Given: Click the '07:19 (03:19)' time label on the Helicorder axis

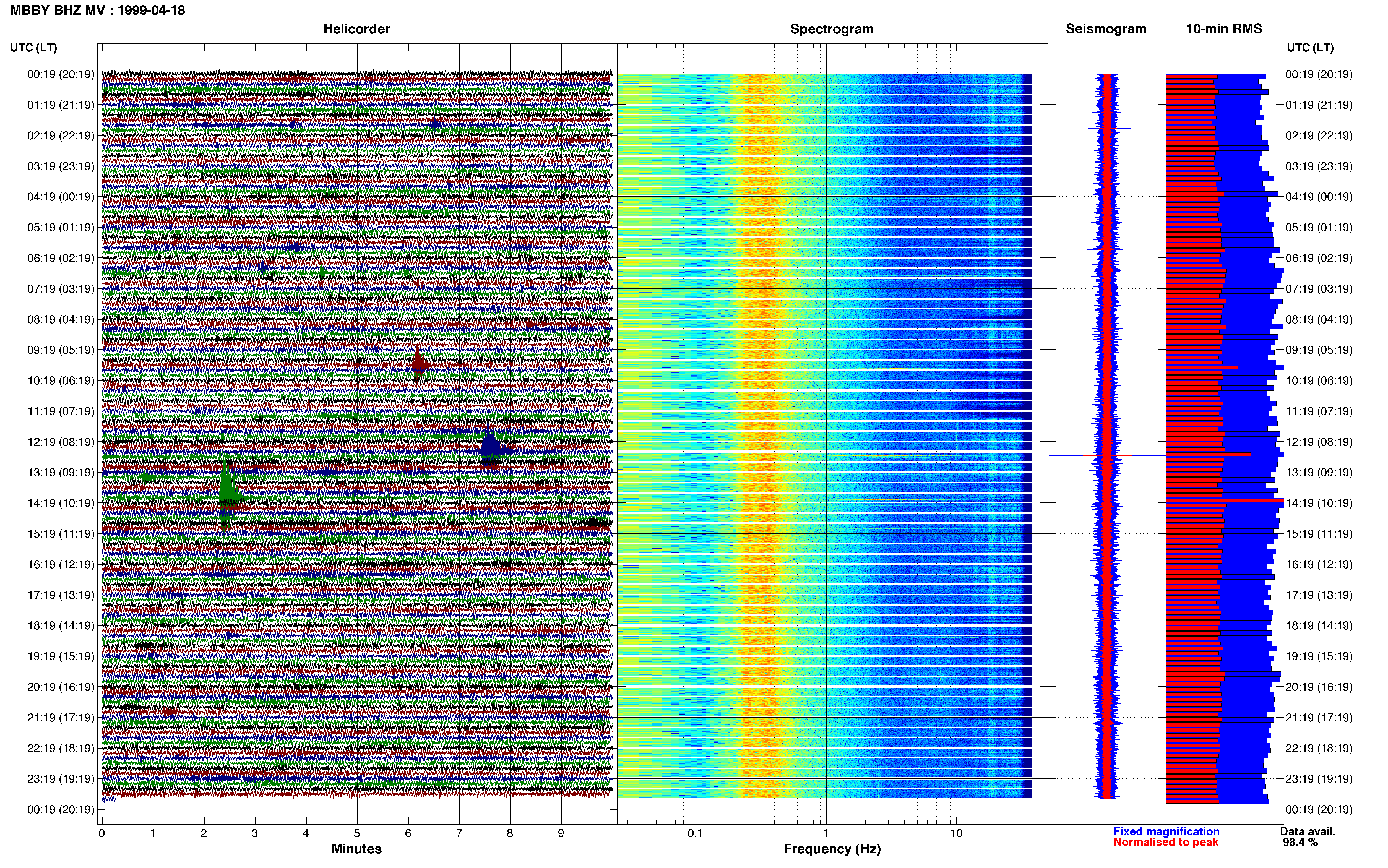Looking at the screenshot, I should coord(61,288).
